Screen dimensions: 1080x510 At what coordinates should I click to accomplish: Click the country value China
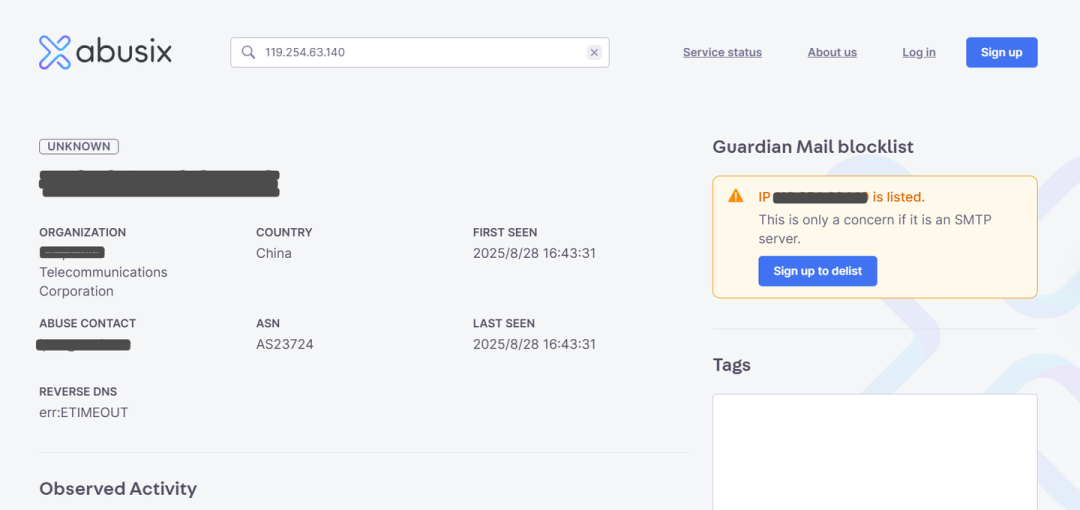click(x=274, y=254)
